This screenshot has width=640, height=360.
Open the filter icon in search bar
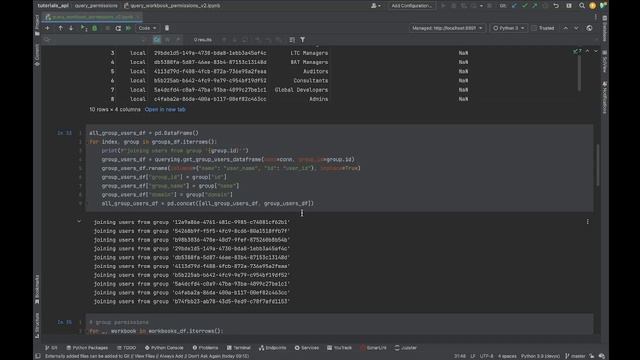pyautogui.click(x=302, y=40)
